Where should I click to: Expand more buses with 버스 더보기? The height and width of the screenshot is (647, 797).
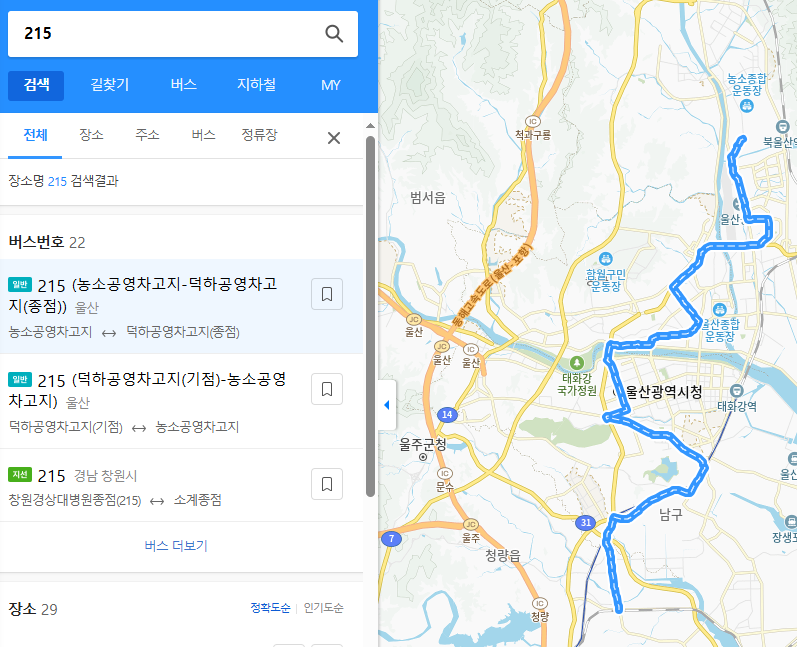(x=176, y=546)
